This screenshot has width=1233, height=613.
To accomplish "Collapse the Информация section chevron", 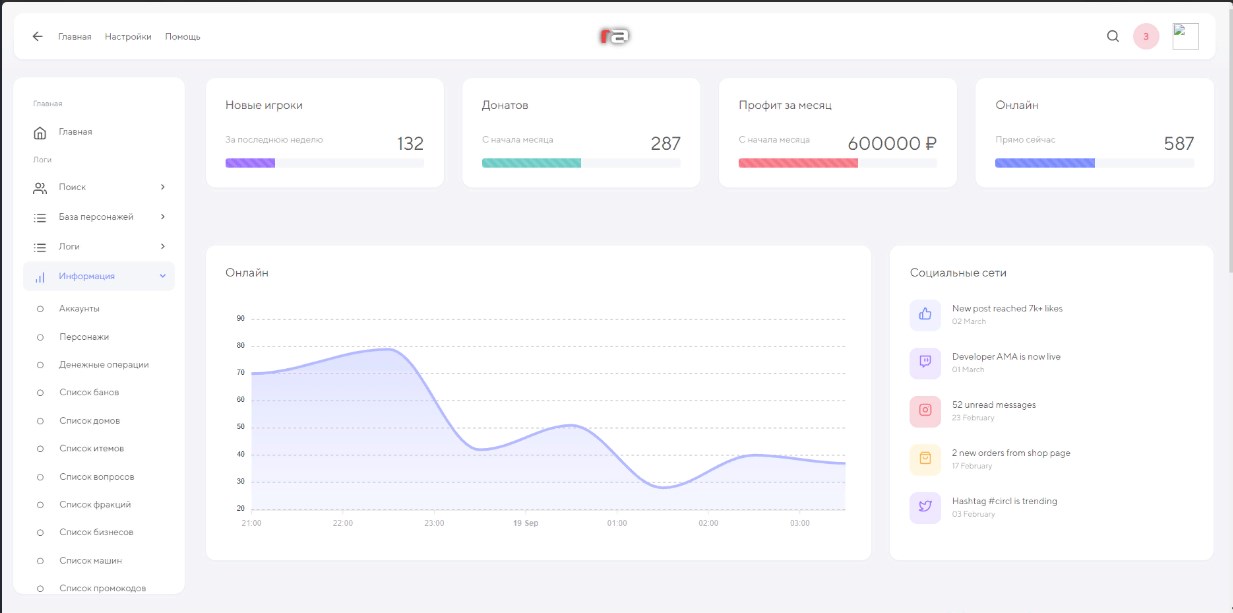I will pyautogui.click(x=163, y=276).
